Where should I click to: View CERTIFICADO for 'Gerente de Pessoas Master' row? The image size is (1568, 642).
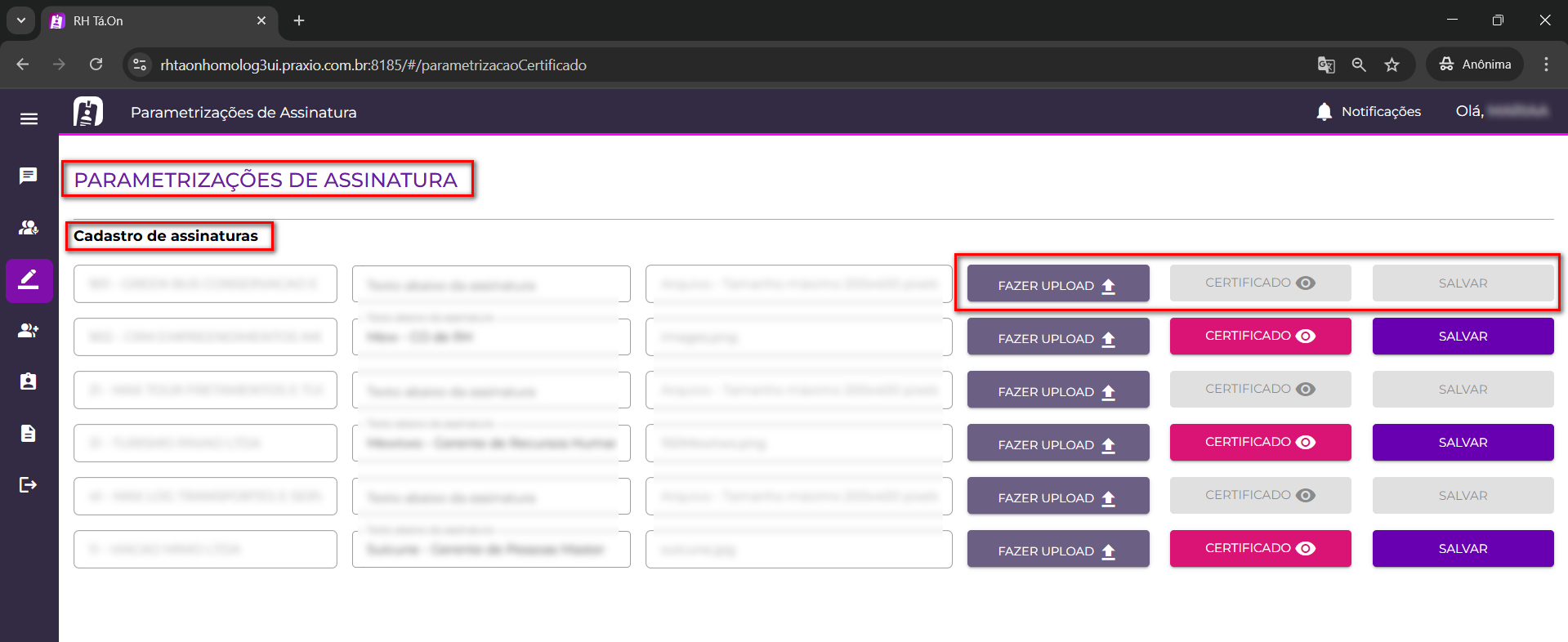tap(1261, 549)
